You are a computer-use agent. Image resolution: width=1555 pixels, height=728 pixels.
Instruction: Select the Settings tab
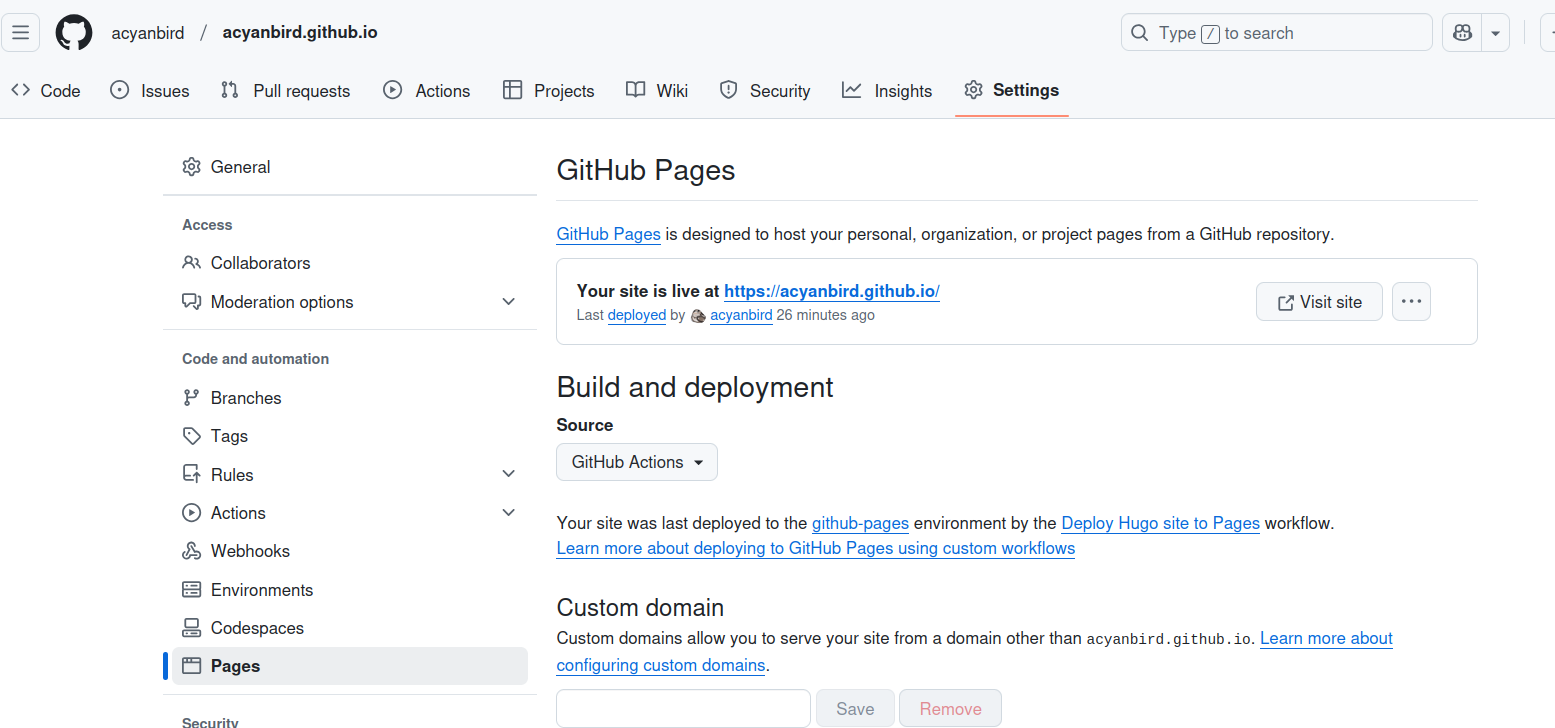[1012, 91]
